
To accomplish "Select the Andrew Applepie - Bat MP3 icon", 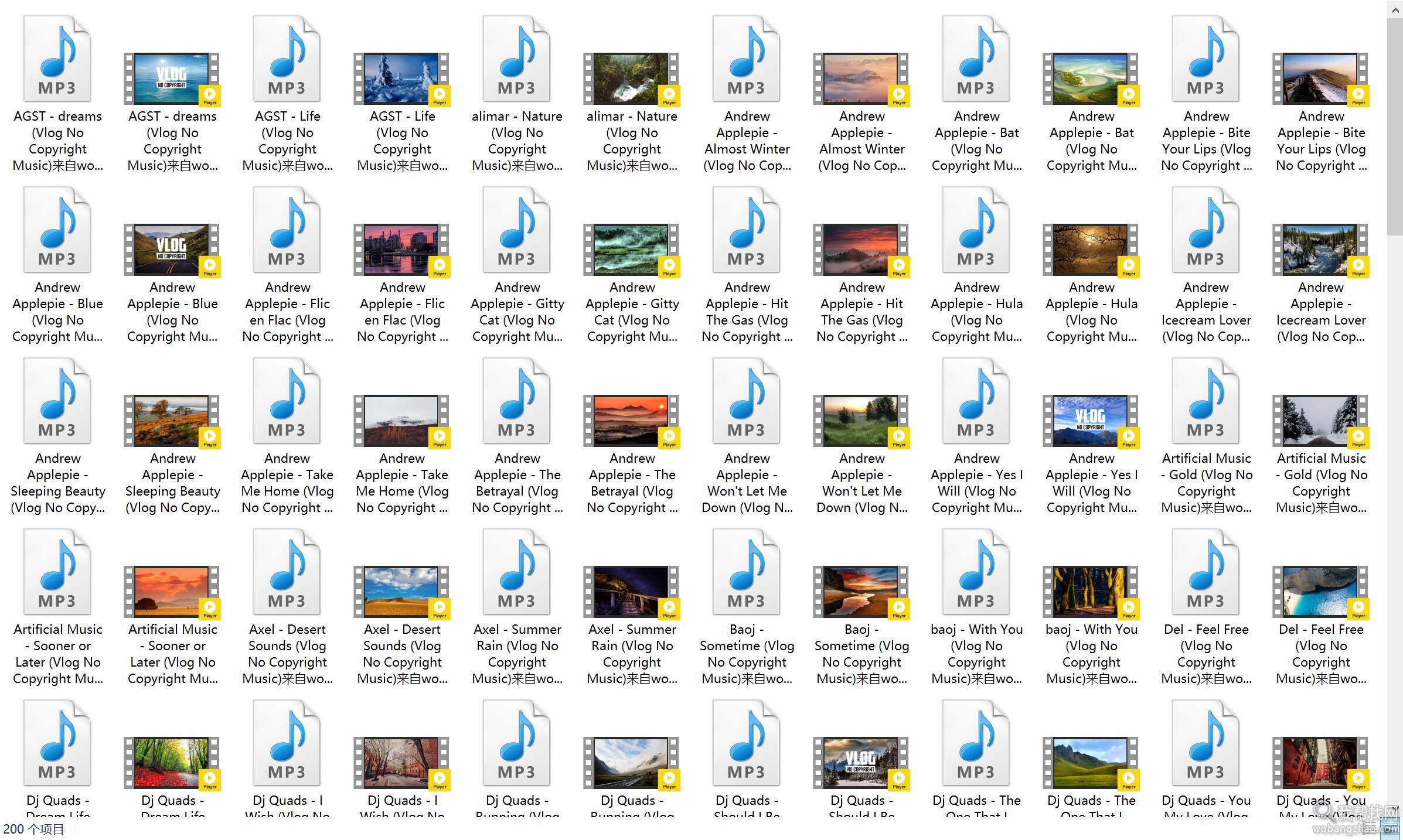I will point(976,59).
